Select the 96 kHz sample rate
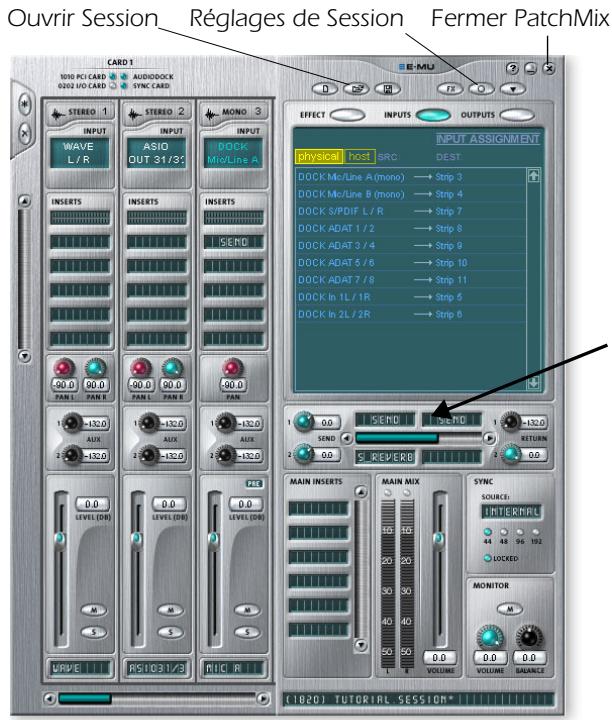 (x=520, y=533)
